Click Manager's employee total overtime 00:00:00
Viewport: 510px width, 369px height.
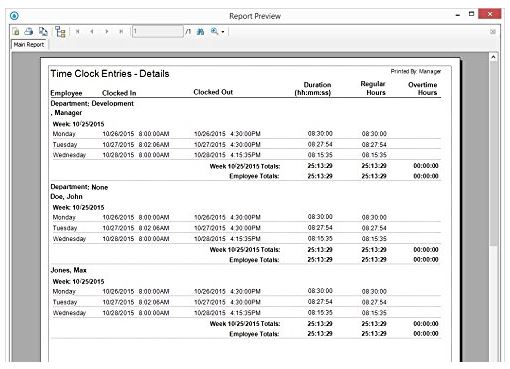coord(426,176)
